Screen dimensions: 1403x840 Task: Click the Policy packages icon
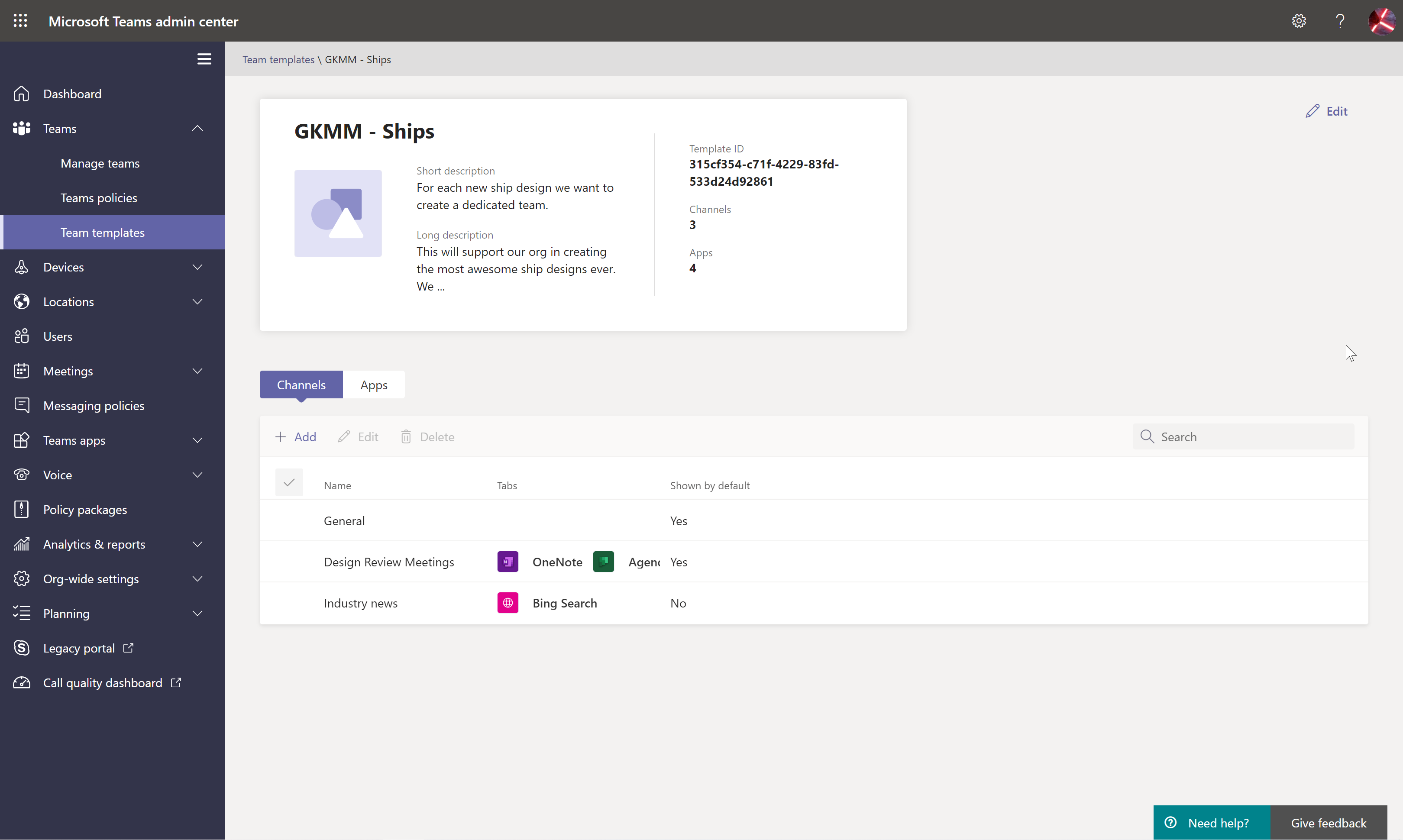(x=22, y=510)
